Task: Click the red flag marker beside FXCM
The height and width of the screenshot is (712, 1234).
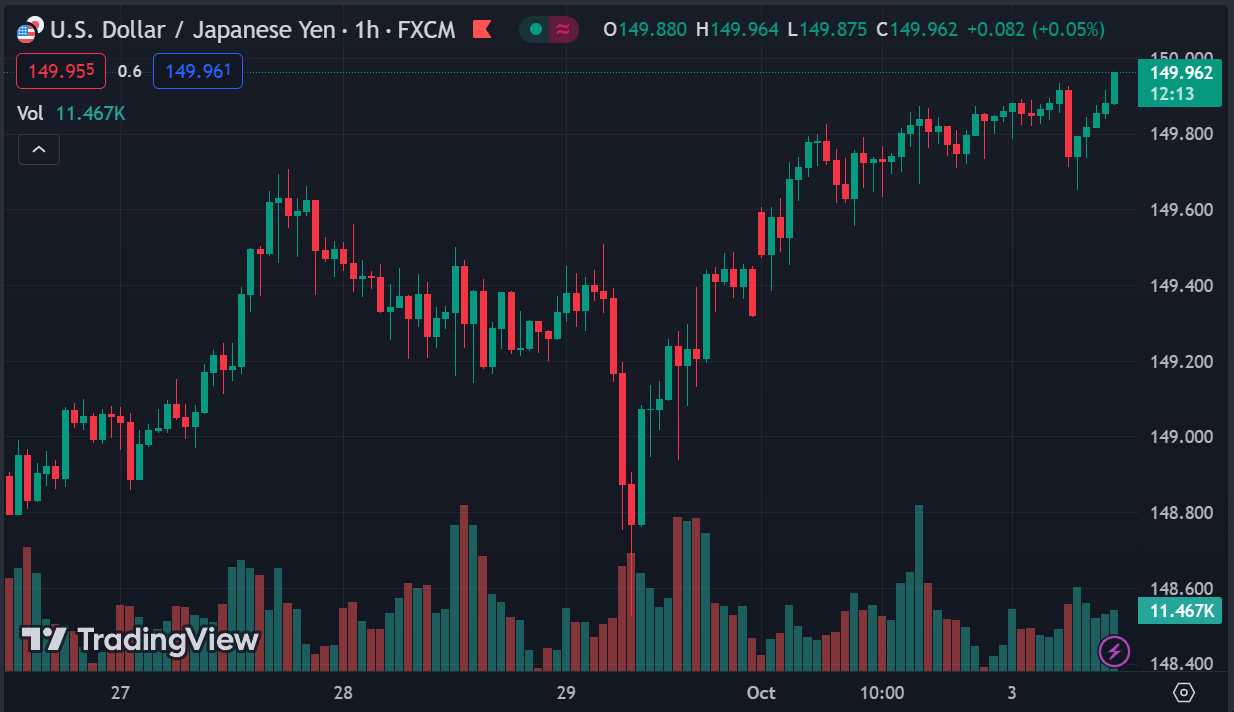Action: (x=481, y=29)
